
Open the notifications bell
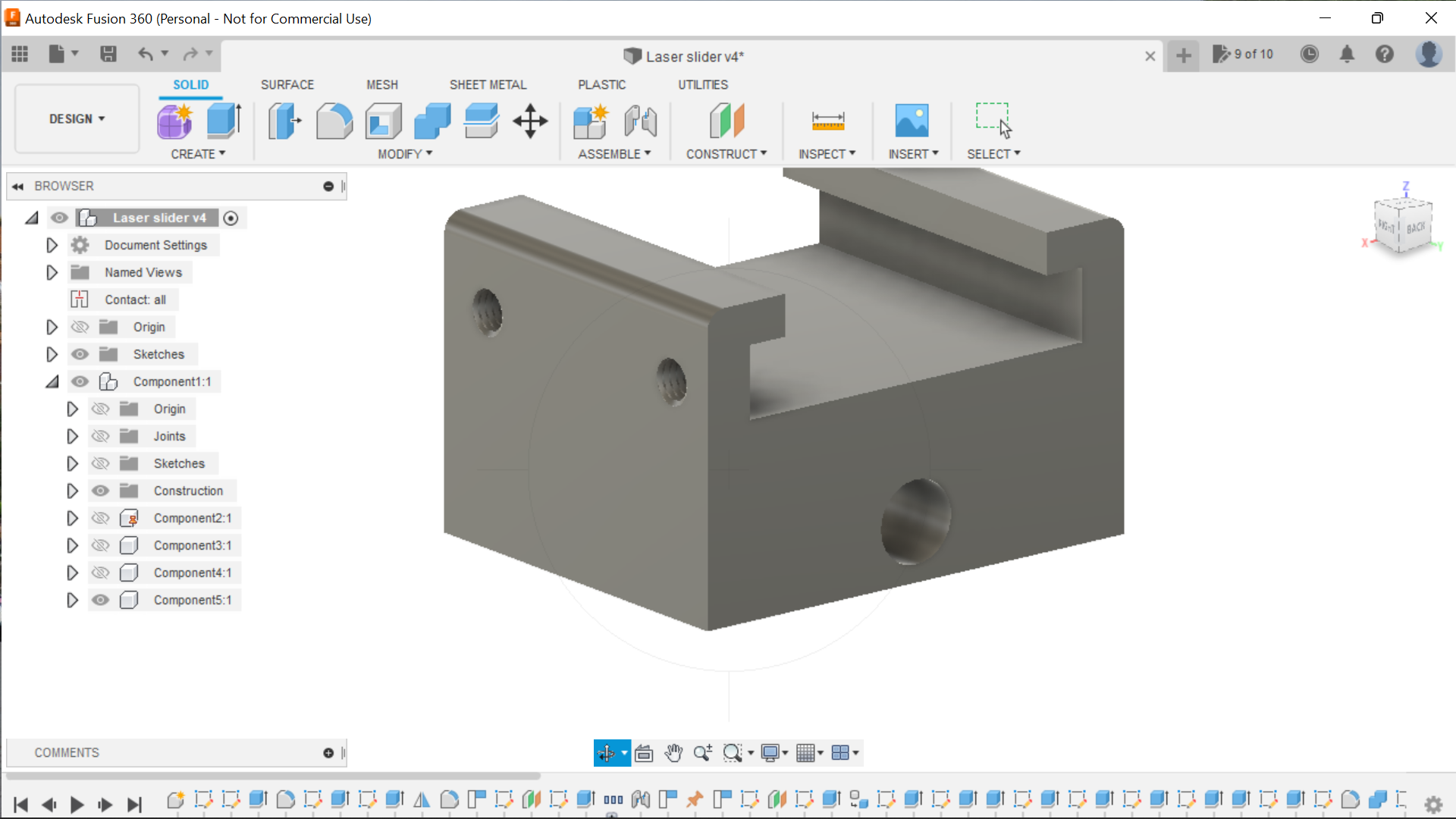(x=1347, y=54)
